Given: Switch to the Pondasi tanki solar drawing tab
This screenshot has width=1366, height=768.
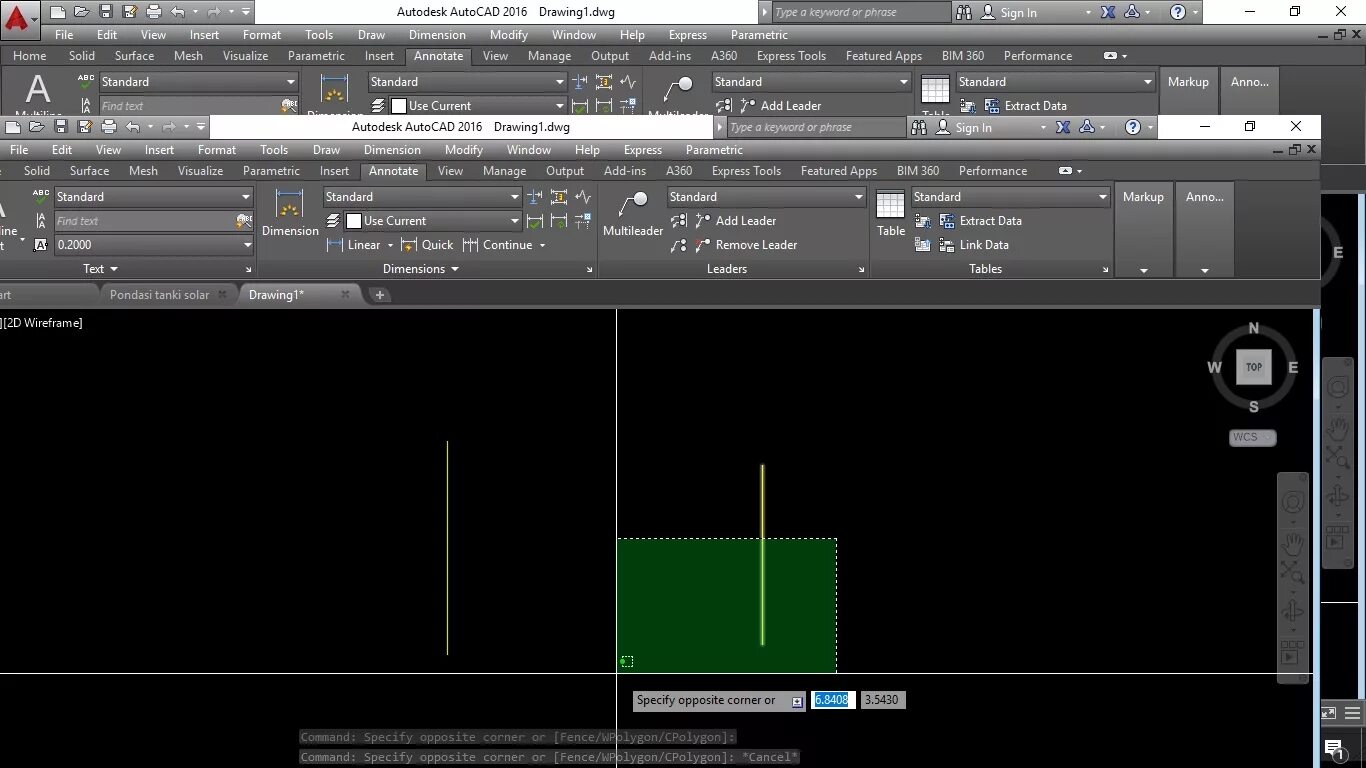Looking at the screenshot, I should click(159, 295).
